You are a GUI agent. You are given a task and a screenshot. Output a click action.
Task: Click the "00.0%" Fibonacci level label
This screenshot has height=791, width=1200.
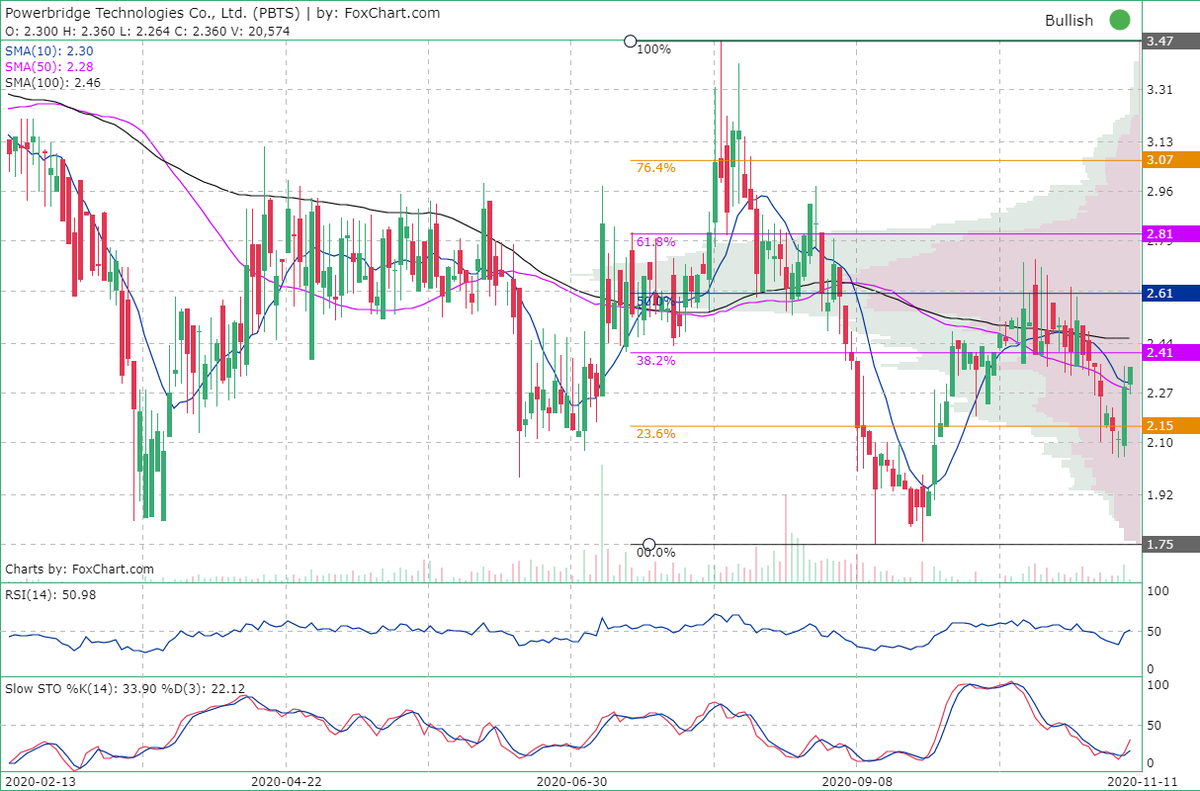(x=657, y=552)
